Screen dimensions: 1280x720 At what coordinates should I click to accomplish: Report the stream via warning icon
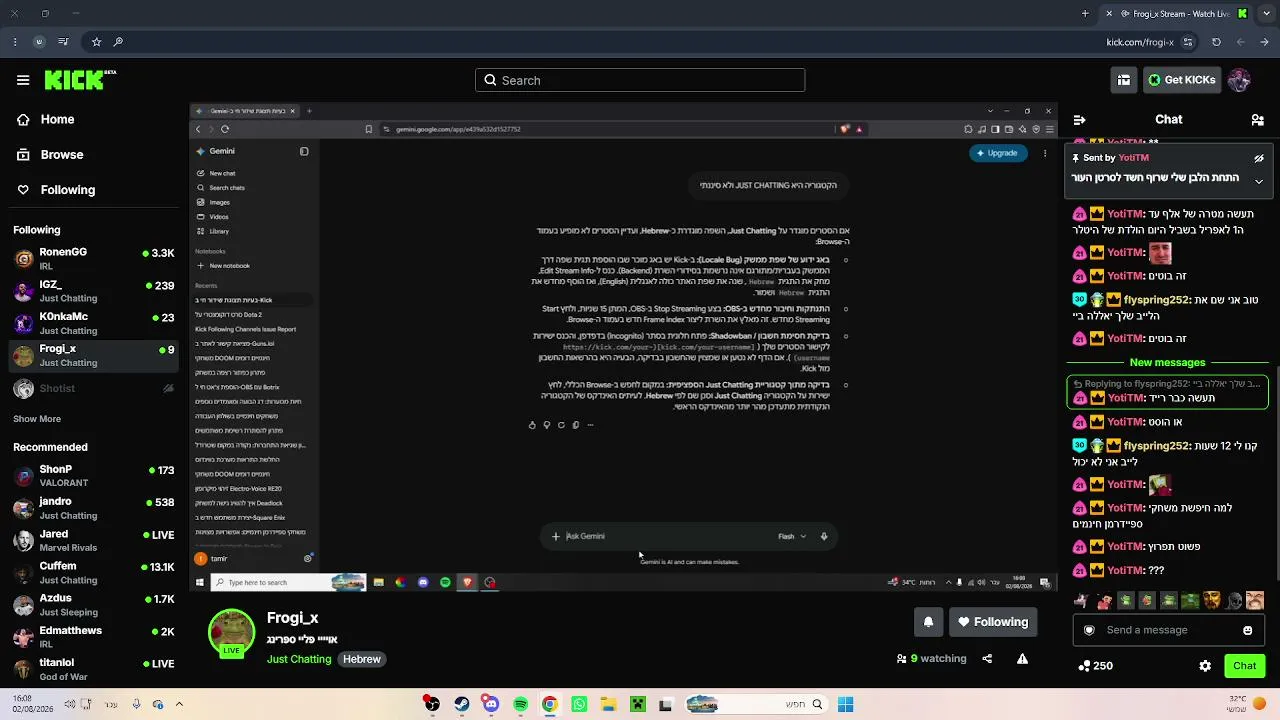pyautogui.click(x=1022, y=659)
